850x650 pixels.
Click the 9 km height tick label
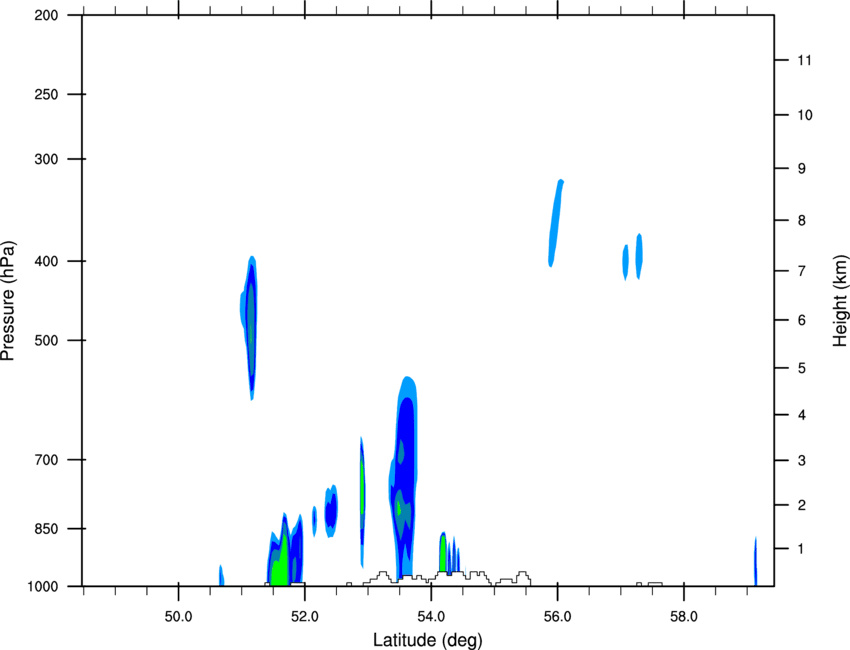802,169
